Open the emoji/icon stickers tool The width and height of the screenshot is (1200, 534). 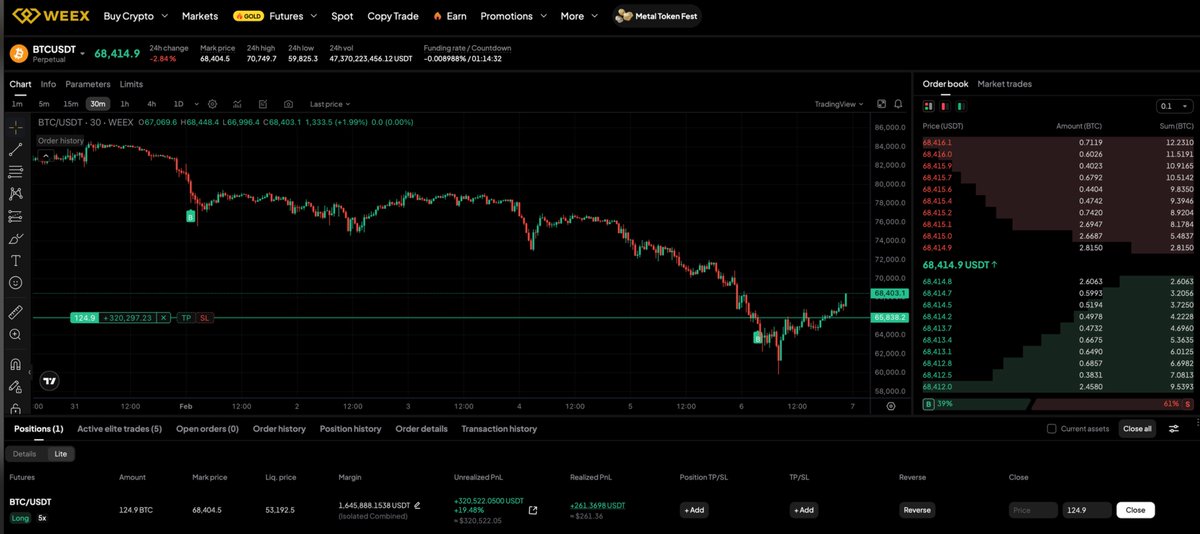pos(15,283)
